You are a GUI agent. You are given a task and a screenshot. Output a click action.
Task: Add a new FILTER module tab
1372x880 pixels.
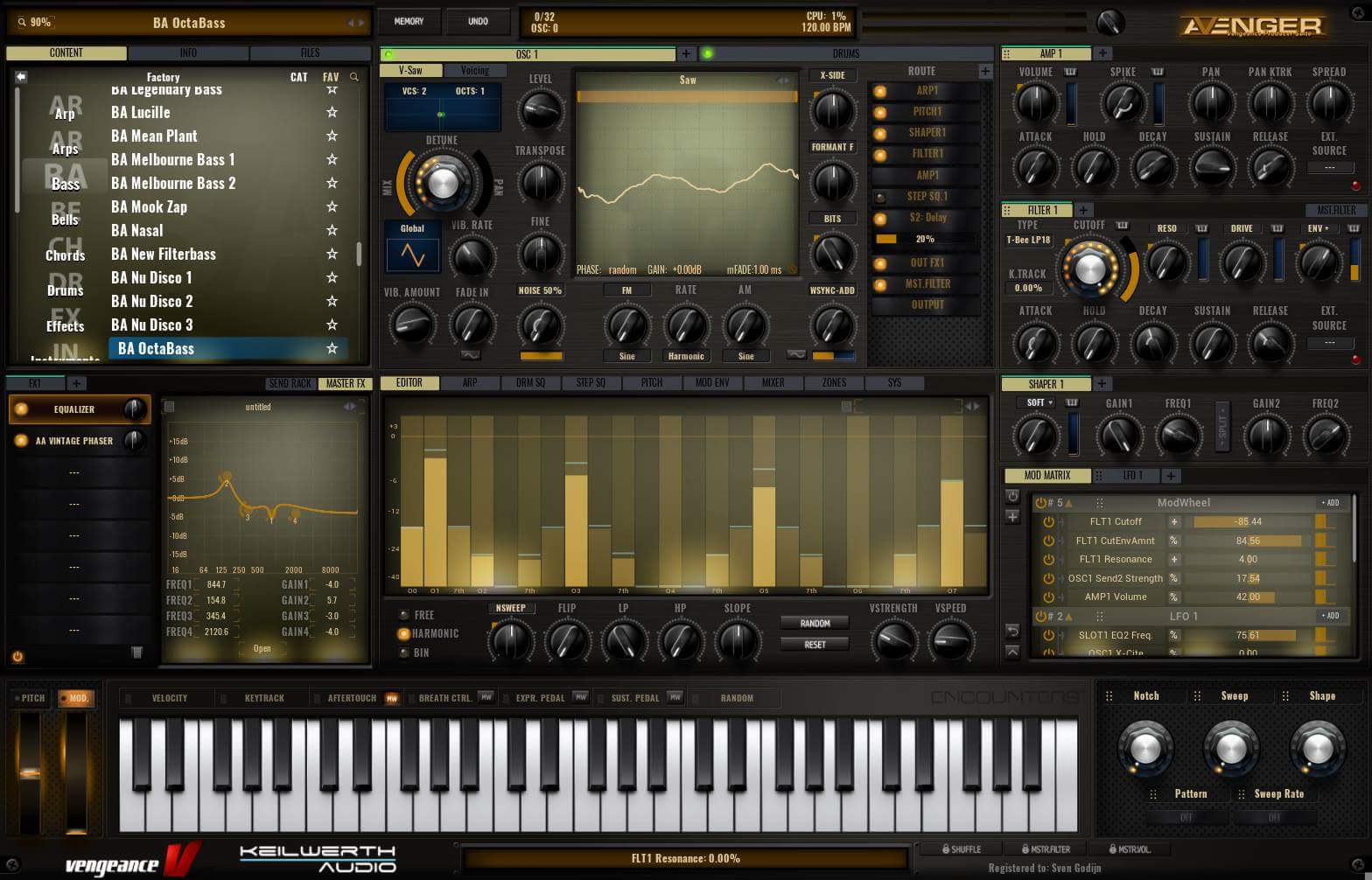[x=1083, y=210]
